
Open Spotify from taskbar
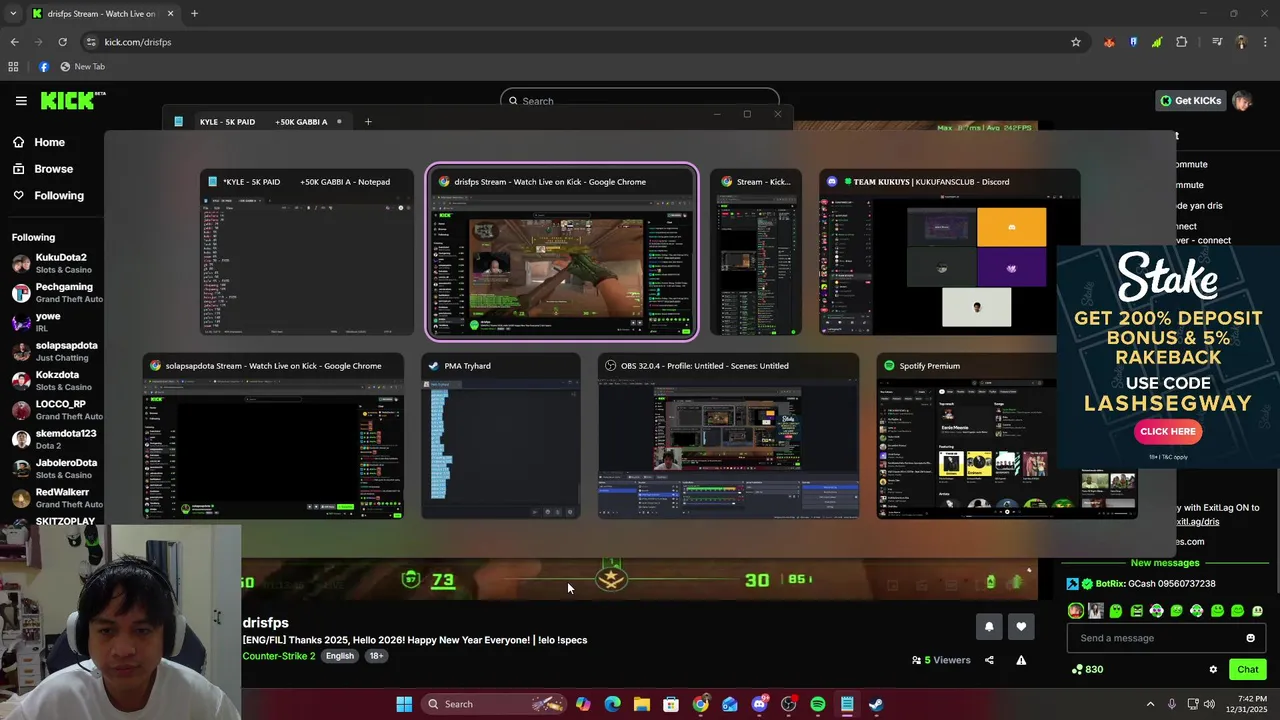(x=818, y=704)
